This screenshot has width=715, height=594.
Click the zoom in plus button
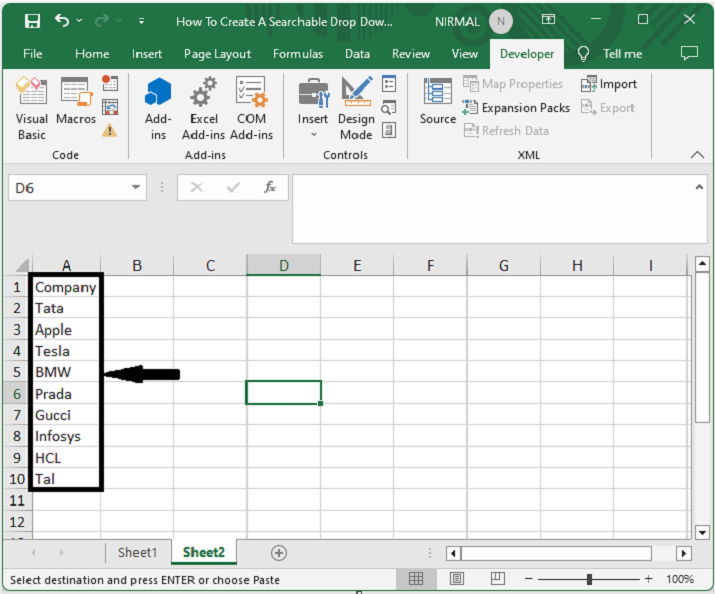click(x=648, y=579)
